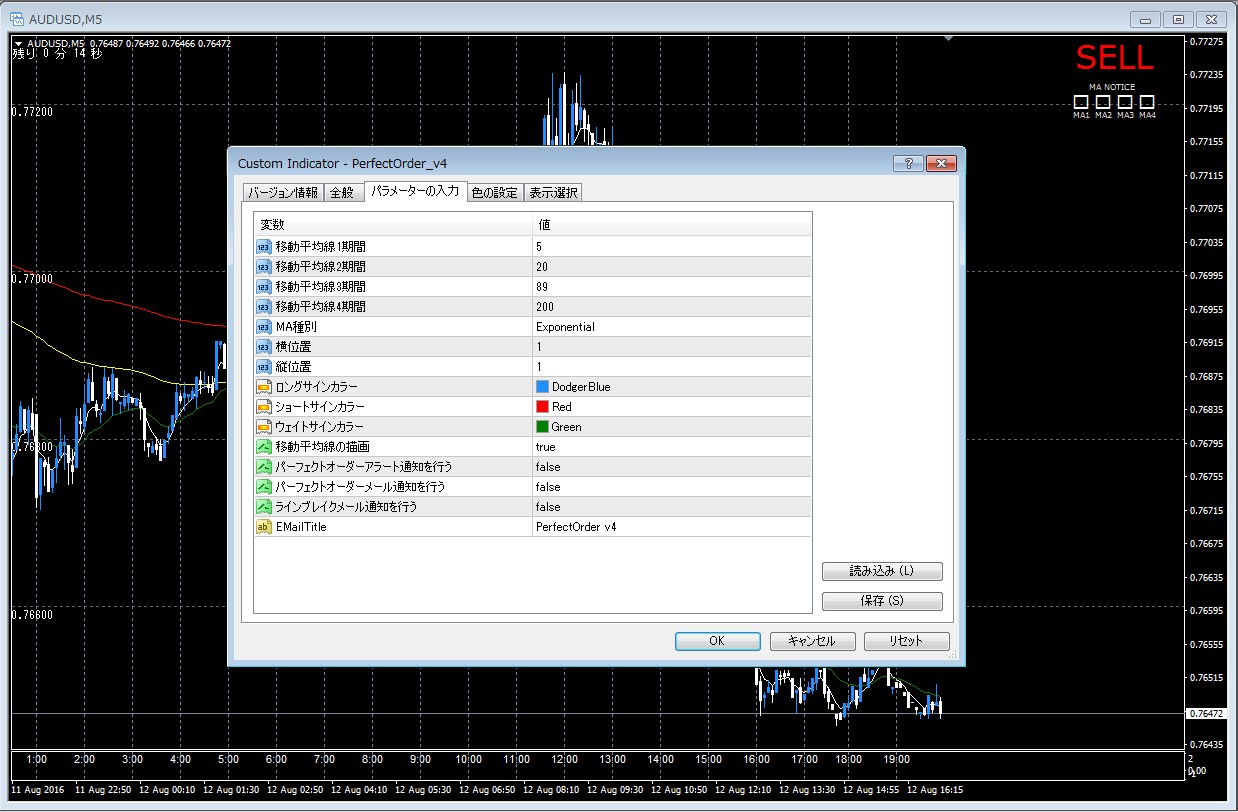Screen dimensions: 1238x812
Task: Click the SELL signal label on chart
Action: click(x=1114, y=58)
